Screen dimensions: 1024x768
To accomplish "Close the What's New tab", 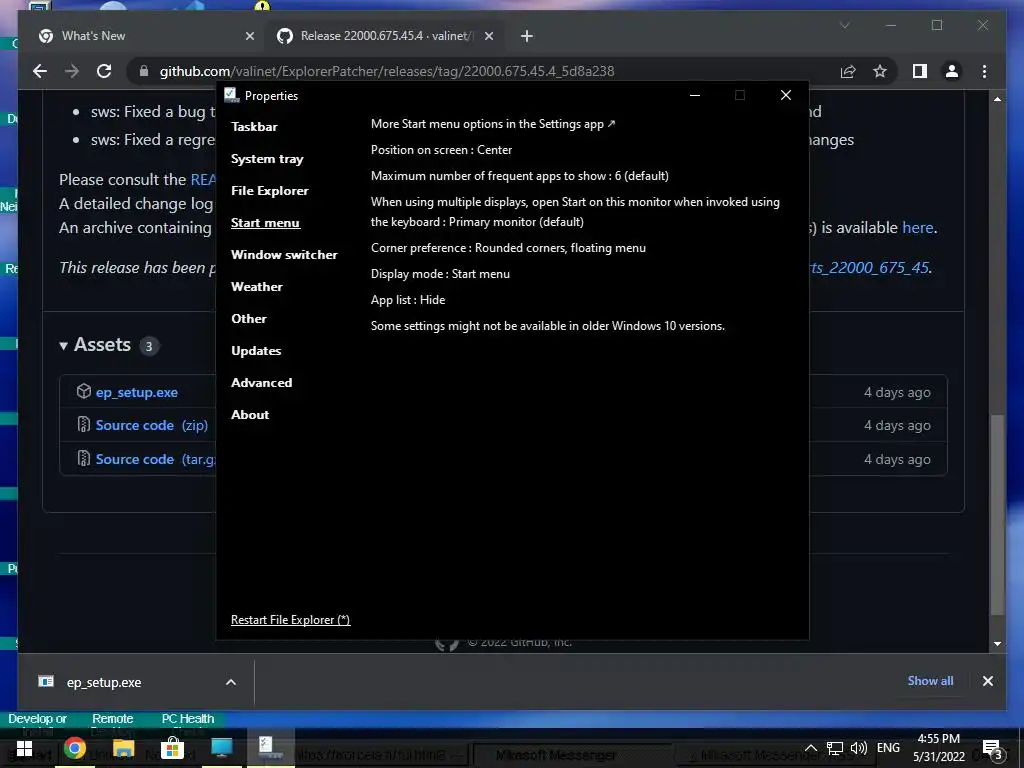I will 249,37.
